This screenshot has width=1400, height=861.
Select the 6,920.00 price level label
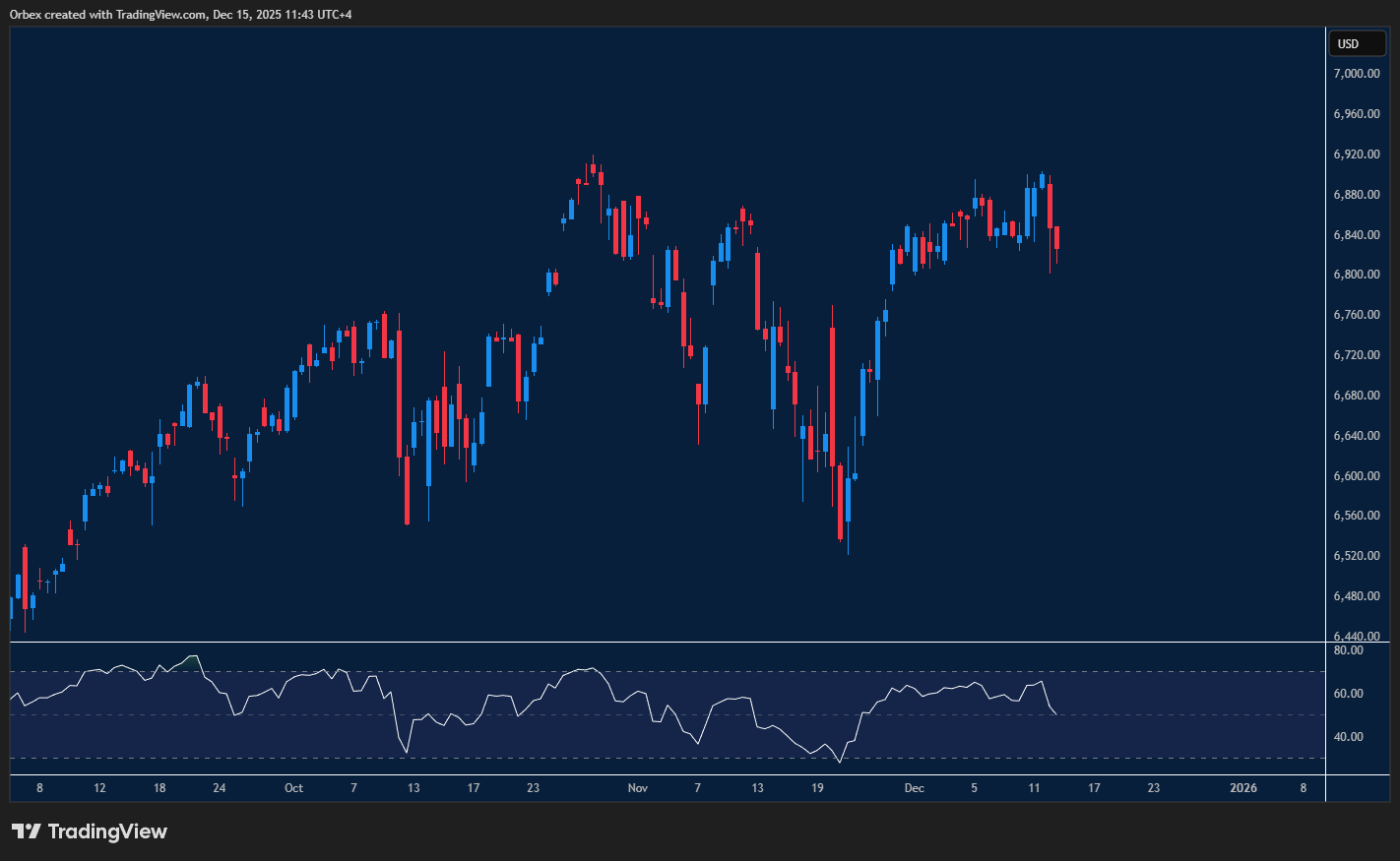(x=1356, y=154)
